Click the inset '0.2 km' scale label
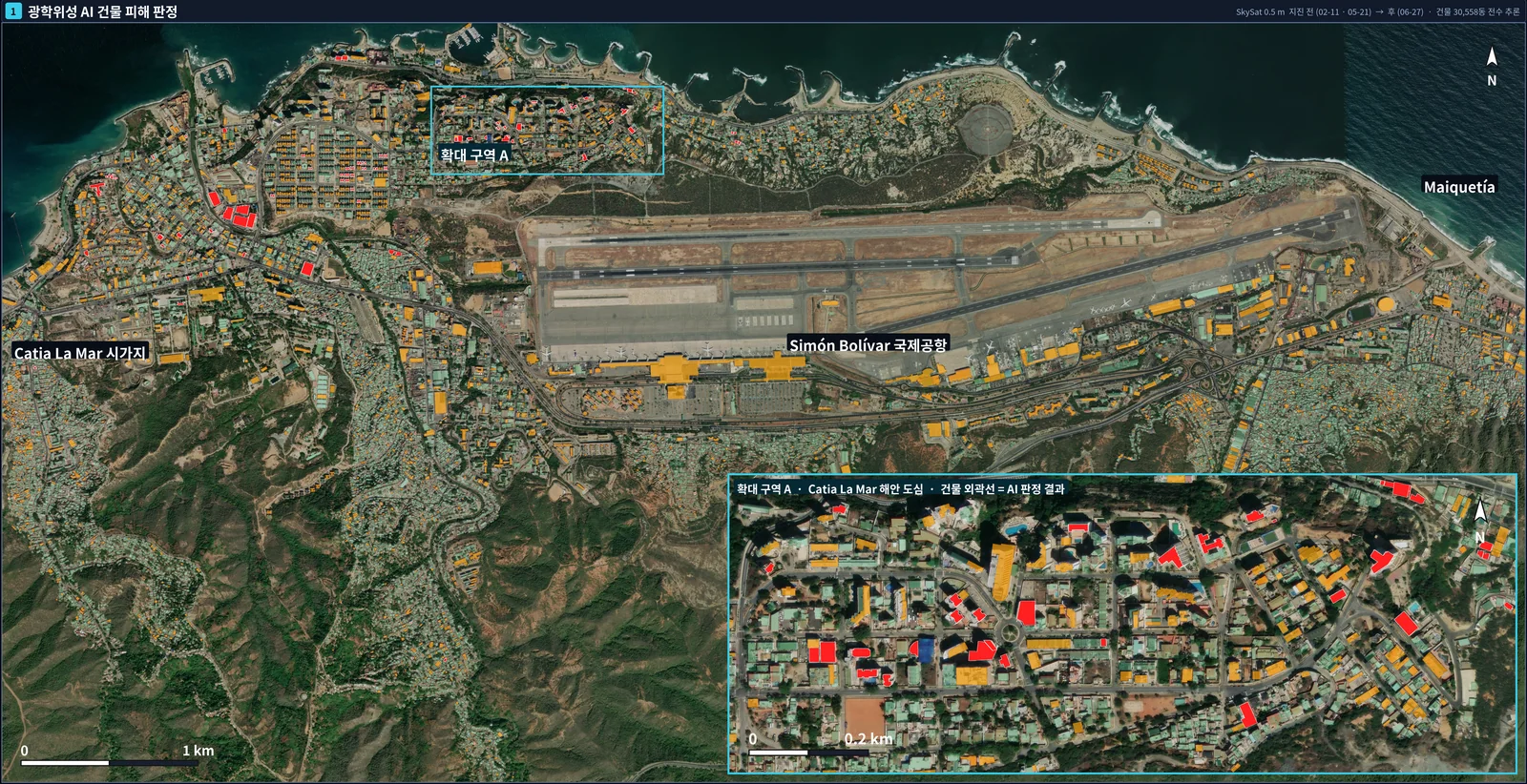1527x784 pixels. click(868, 739)
